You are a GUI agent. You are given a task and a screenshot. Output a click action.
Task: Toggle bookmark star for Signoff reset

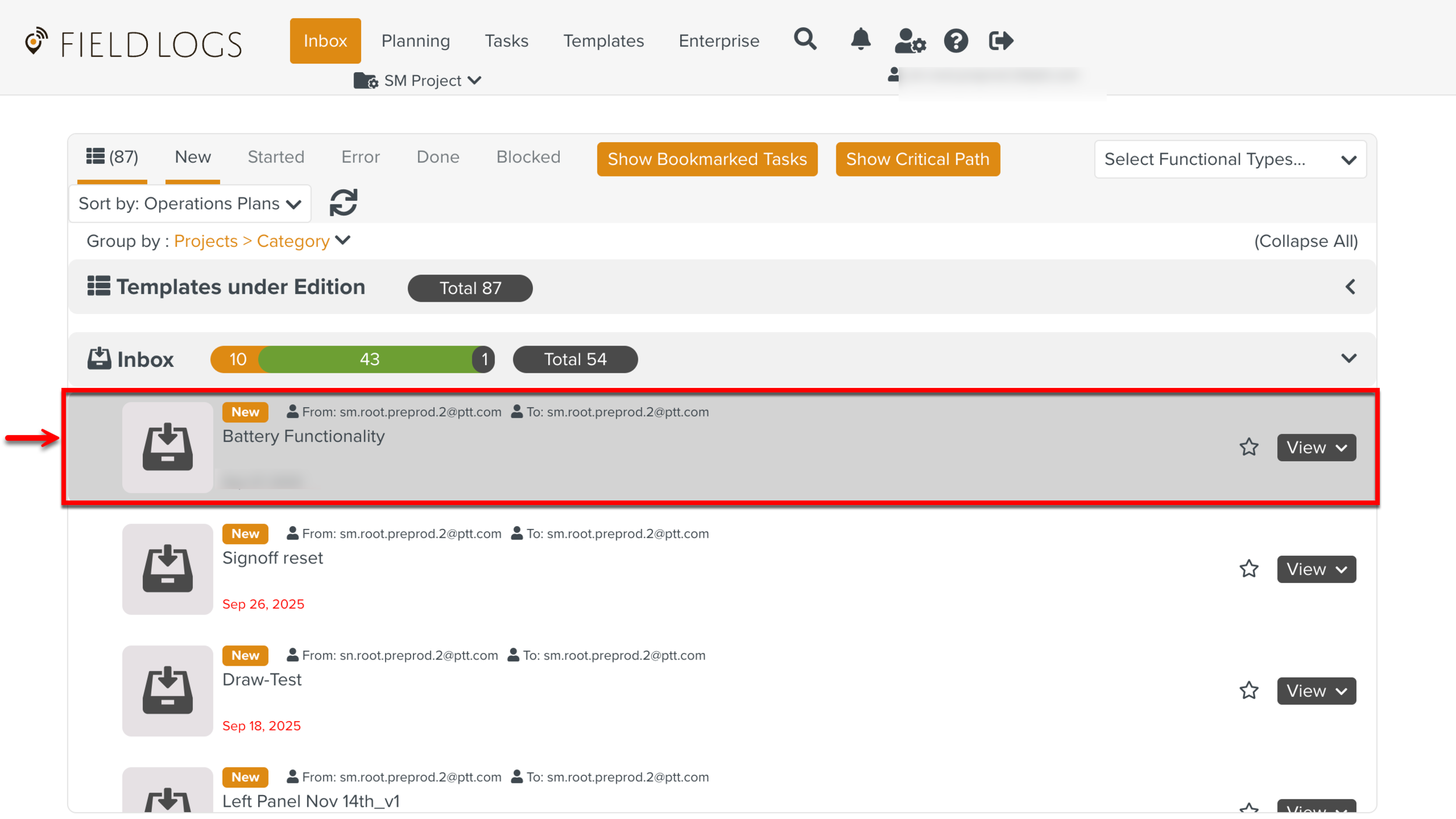click(1249, 569)
